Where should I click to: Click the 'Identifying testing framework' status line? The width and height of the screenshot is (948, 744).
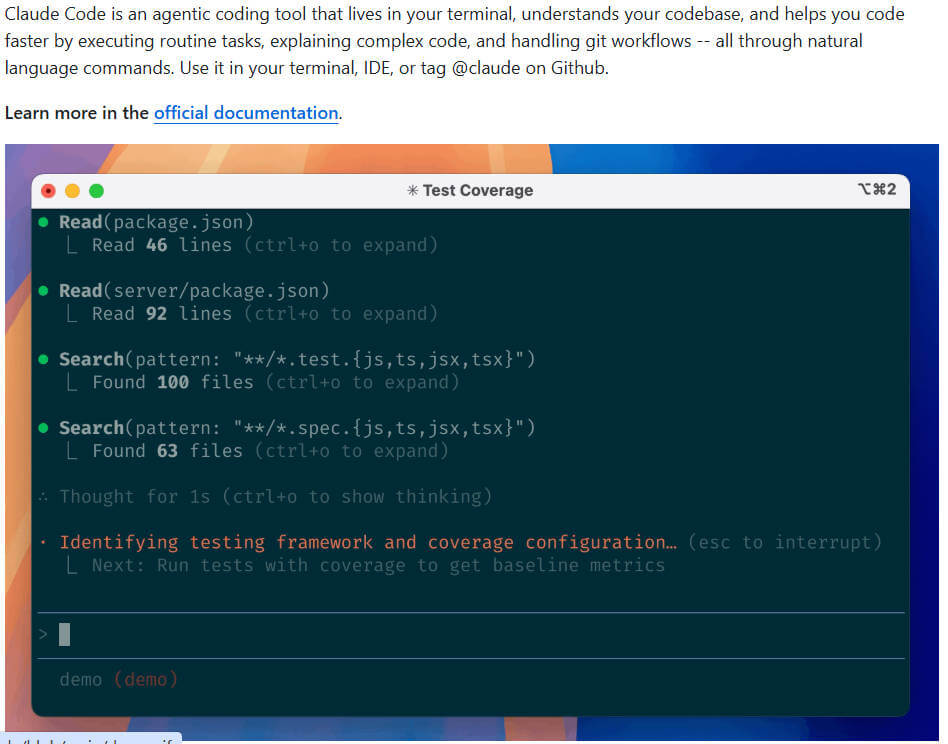368,542
